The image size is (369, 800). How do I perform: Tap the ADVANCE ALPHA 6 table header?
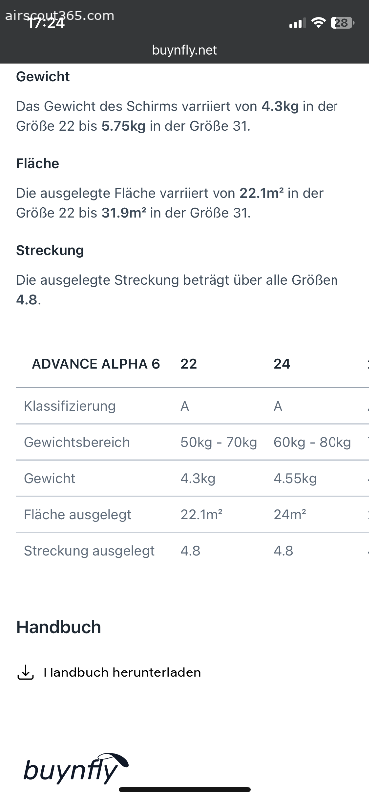pos(96,364)
